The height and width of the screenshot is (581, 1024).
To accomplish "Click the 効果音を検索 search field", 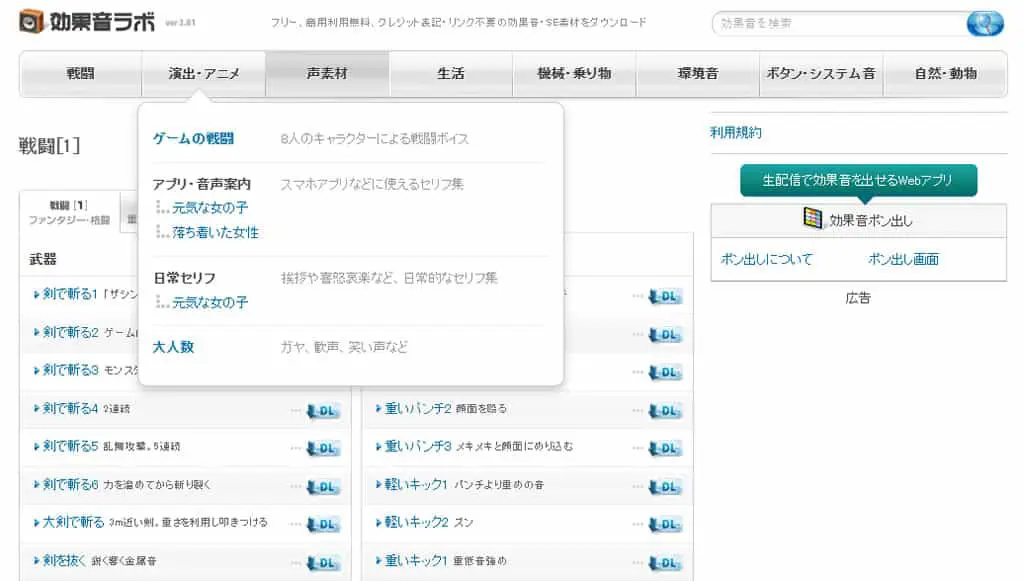I will (839, 24).
